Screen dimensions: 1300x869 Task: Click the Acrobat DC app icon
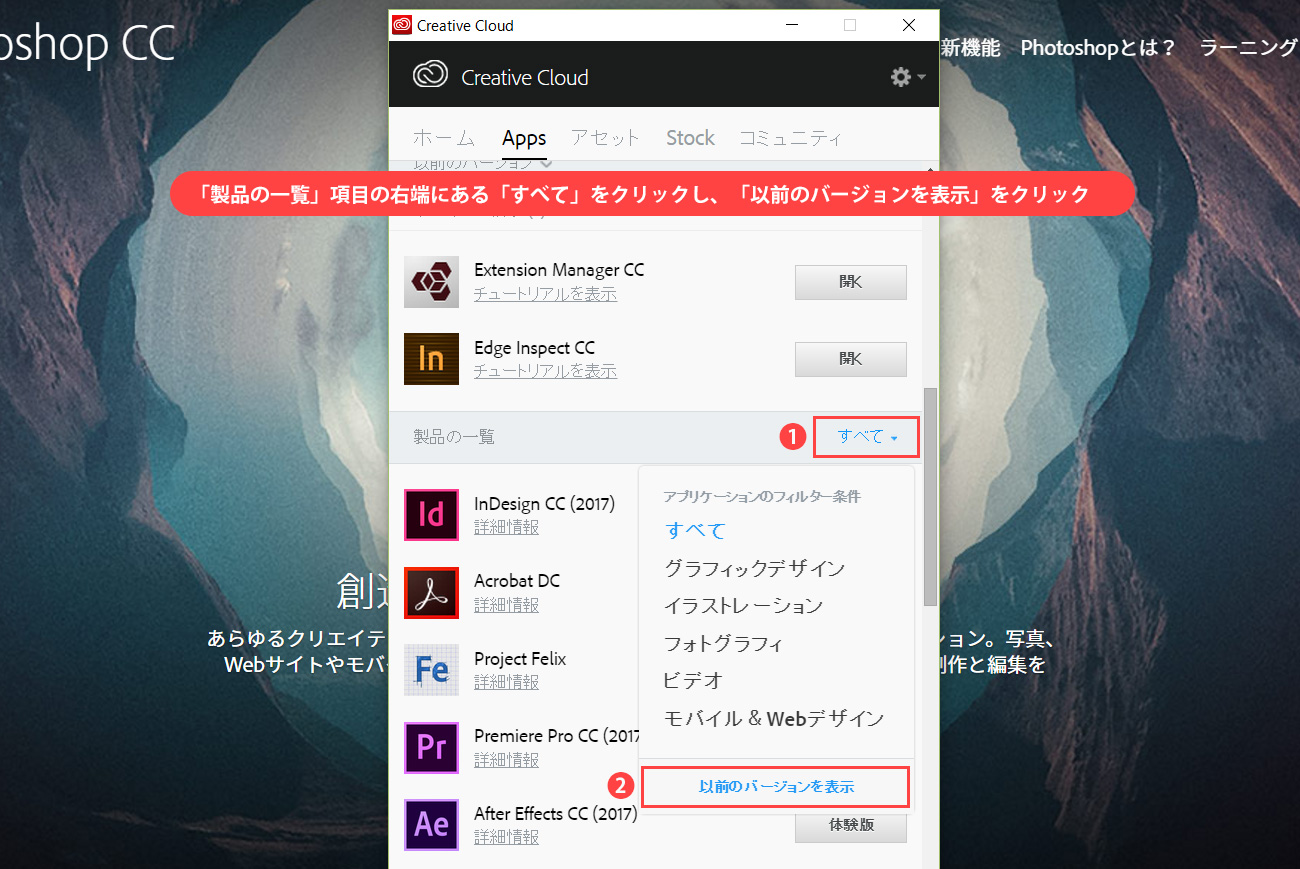click(x=431, y=592)
